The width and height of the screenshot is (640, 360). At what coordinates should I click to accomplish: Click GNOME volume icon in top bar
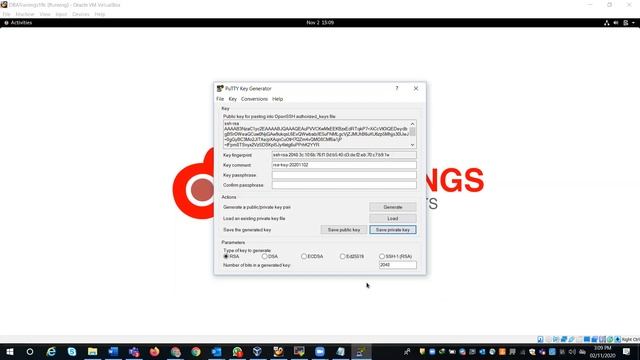[x=616, y=23]
